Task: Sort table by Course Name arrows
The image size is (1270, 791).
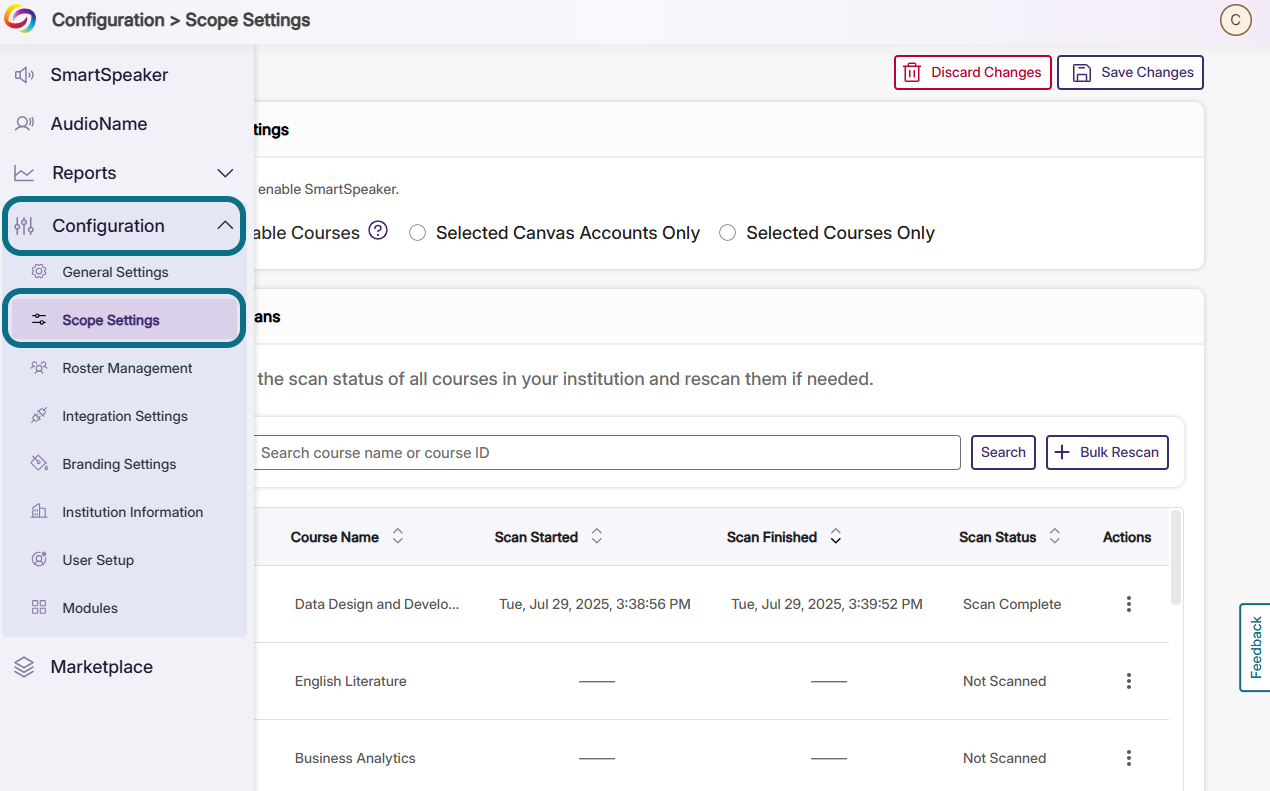Action: pyautogui.click(x=398, y=537)
